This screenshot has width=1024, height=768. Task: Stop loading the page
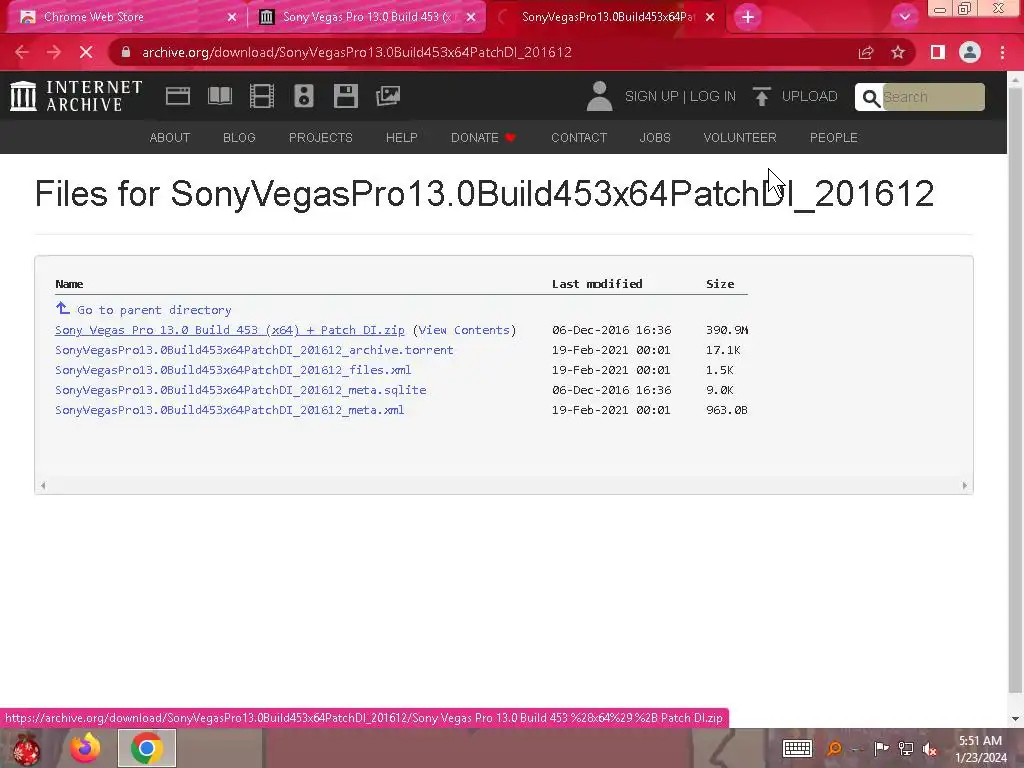click(x=86, y=52)
